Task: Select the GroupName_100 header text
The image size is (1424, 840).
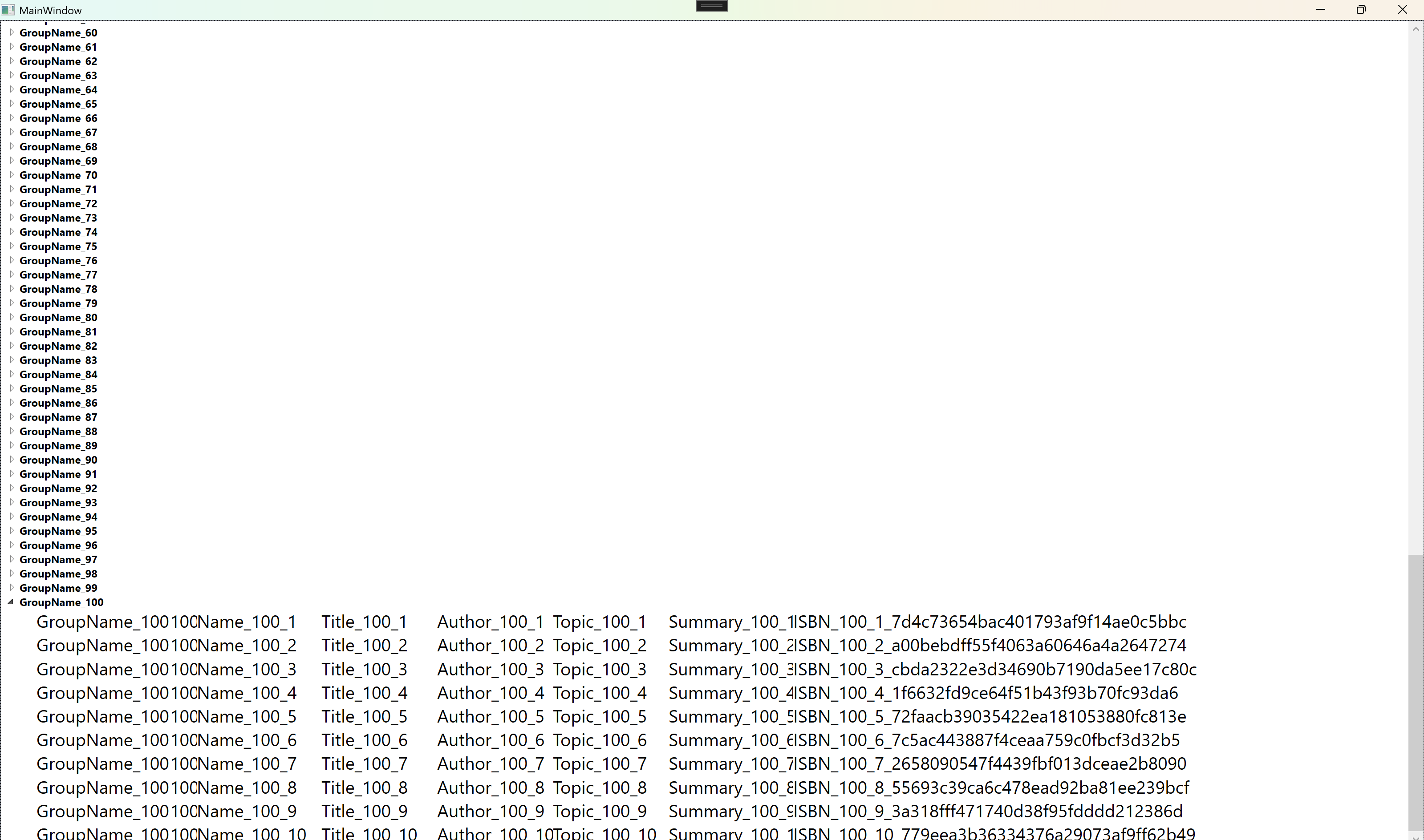Action: [61, 602]
